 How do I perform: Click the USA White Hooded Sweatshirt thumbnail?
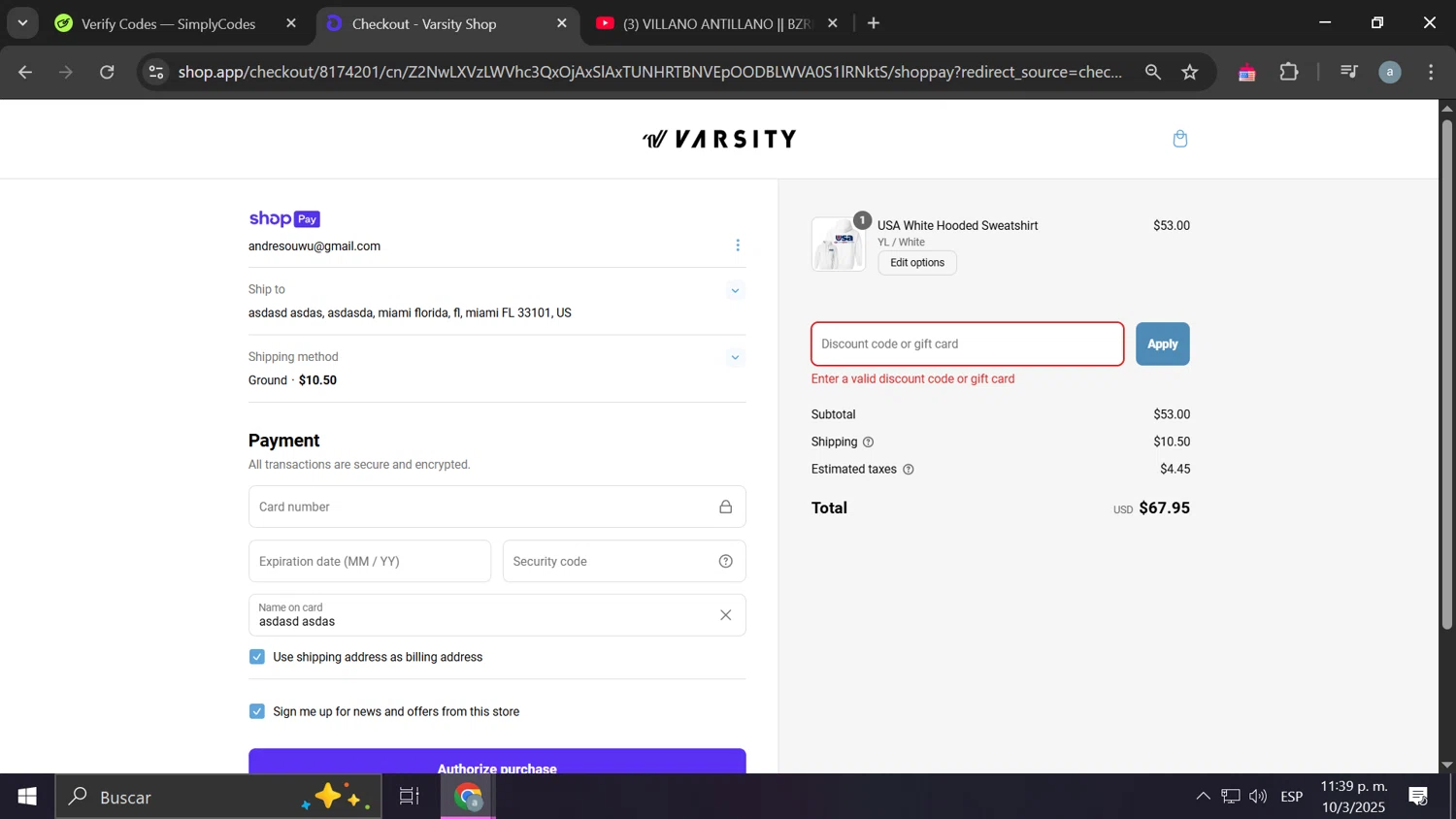click(x=839, y=245)
